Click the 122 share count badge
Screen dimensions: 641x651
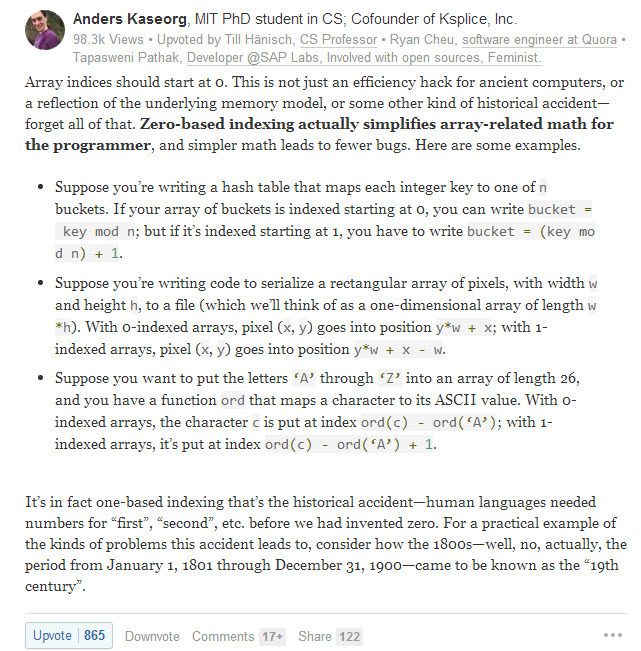349,636
